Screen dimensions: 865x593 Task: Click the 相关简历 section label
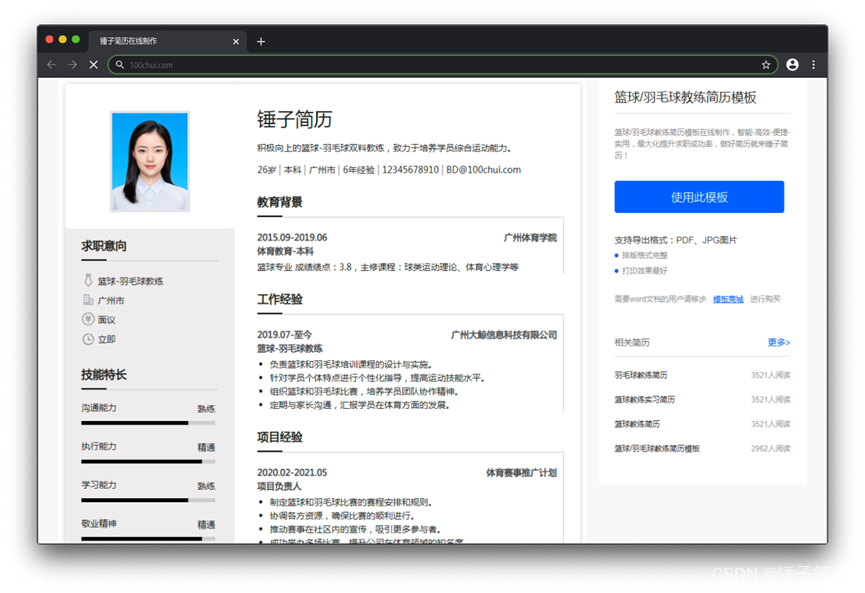click(632, 343)
